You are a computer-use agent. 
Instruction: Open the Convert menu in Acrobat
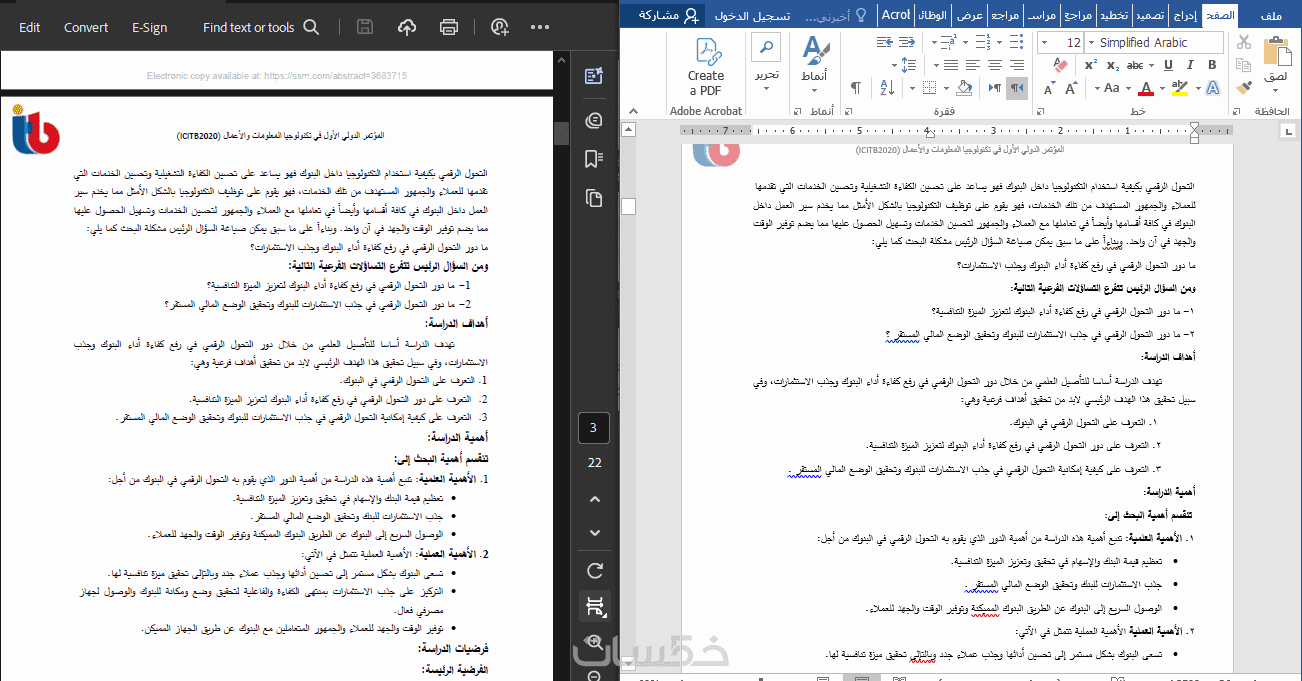[x=86, y=27]
